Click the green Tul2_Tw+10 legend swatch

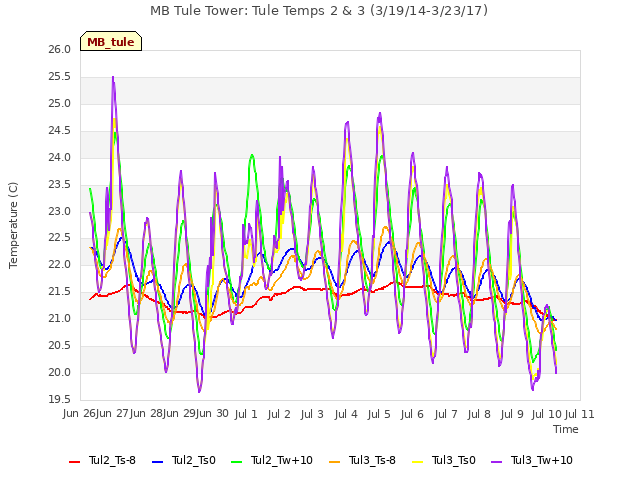[x=236, y=462]
